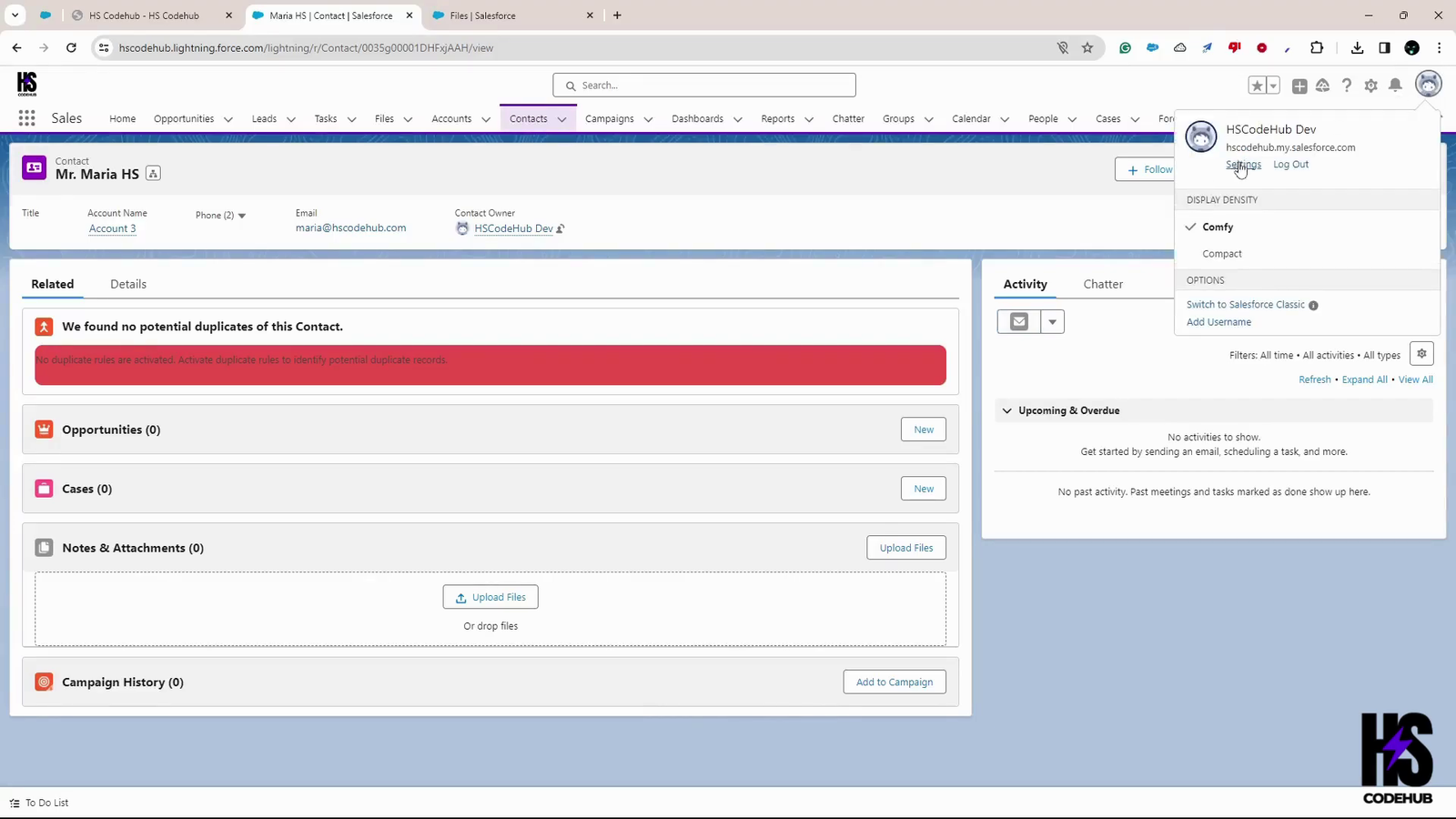This screenshot has width=1456, height=819.
Task: Open the Account 3 link
Action: (x=113, y=228)
